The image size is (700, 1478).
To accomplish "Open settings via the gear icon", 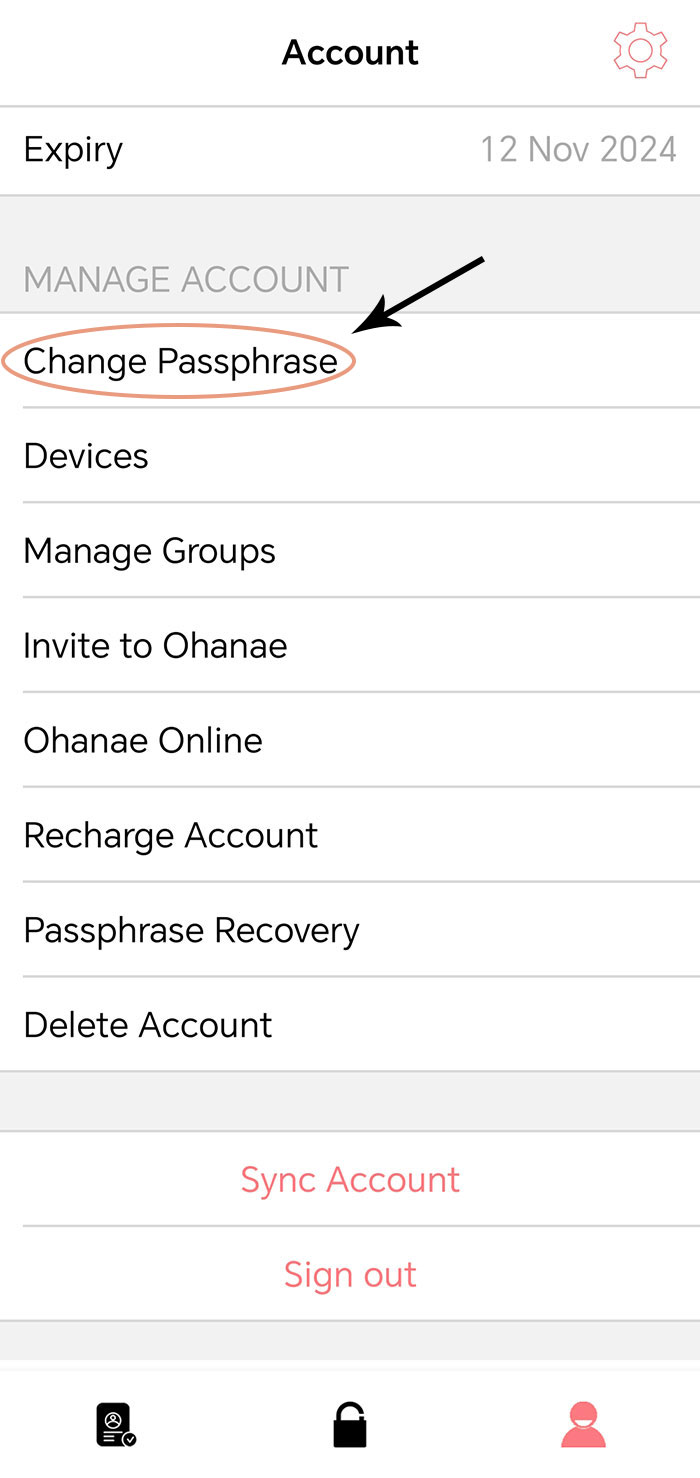I will 640,51.
